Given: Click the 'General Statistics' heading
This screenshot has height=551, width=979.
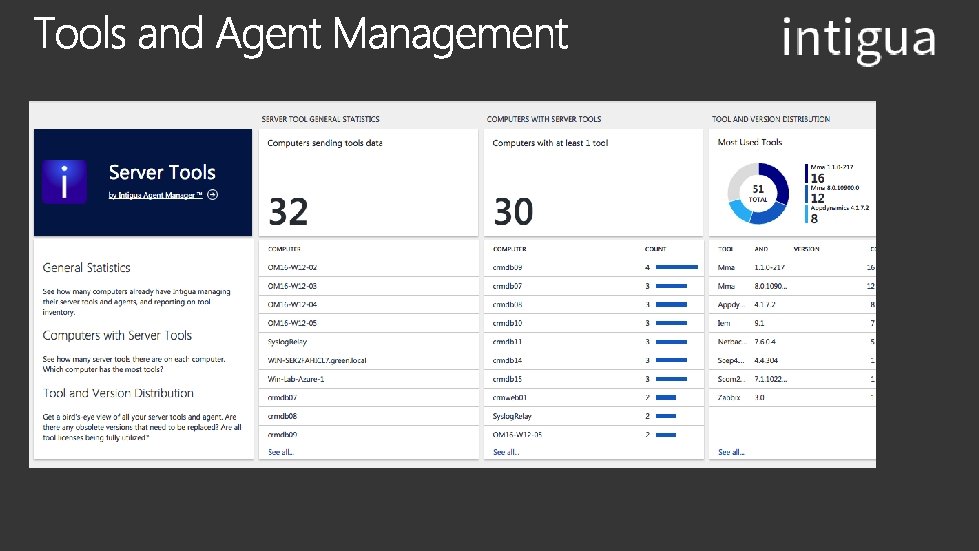Looking at the screenshot, I should click(x=86, y=268).
